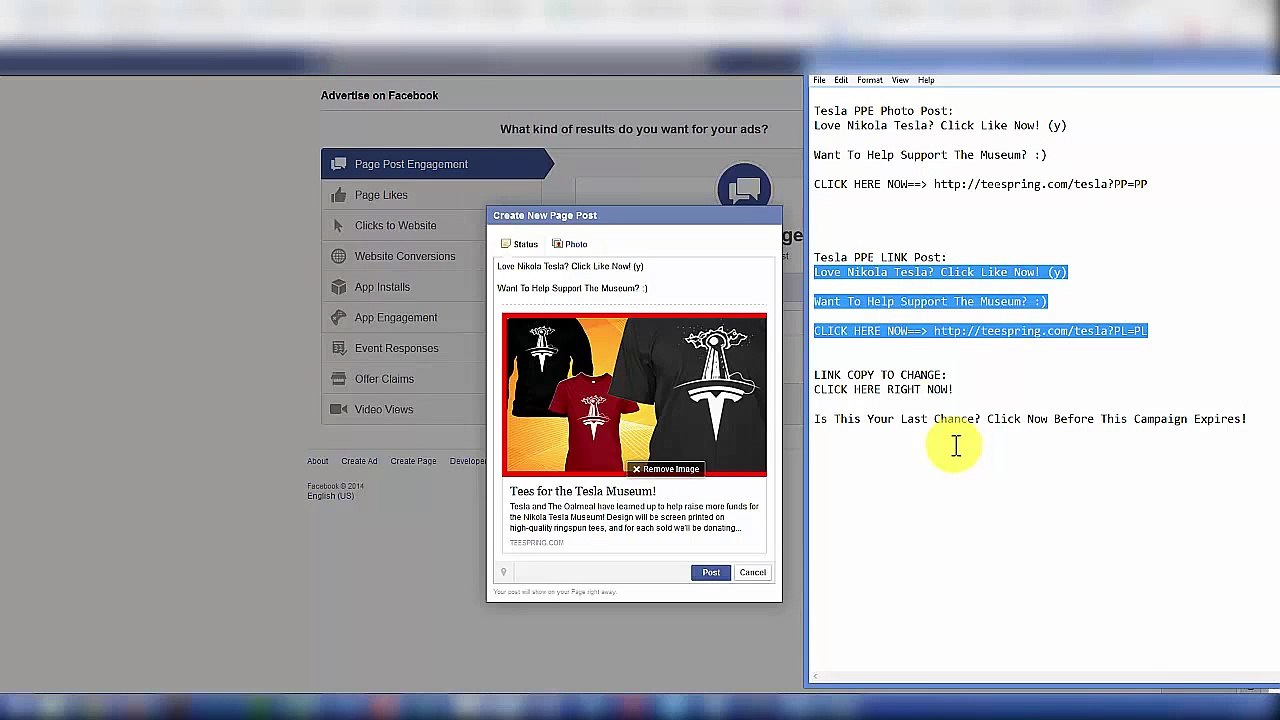Select the Video Views camera icon
This screenshot has width=1280, height=720.
tap(338, 409)
